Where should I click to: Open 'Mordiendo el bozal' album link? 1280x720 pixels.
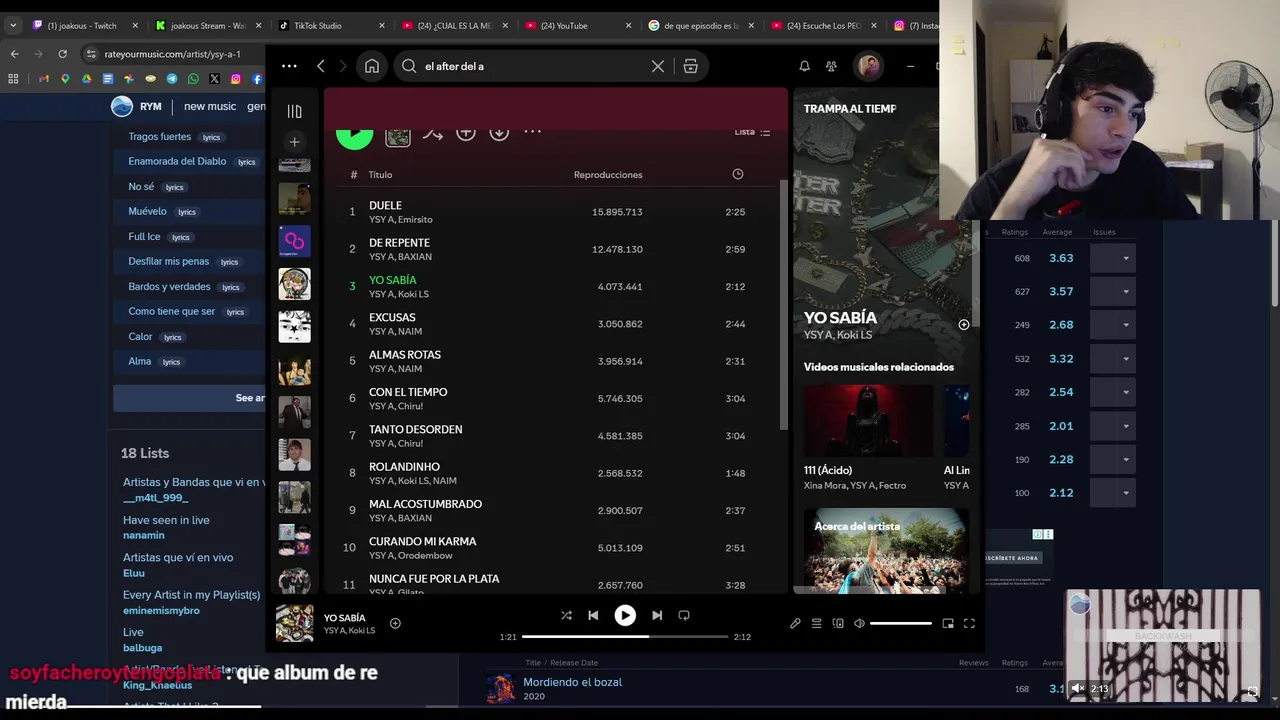572,682
